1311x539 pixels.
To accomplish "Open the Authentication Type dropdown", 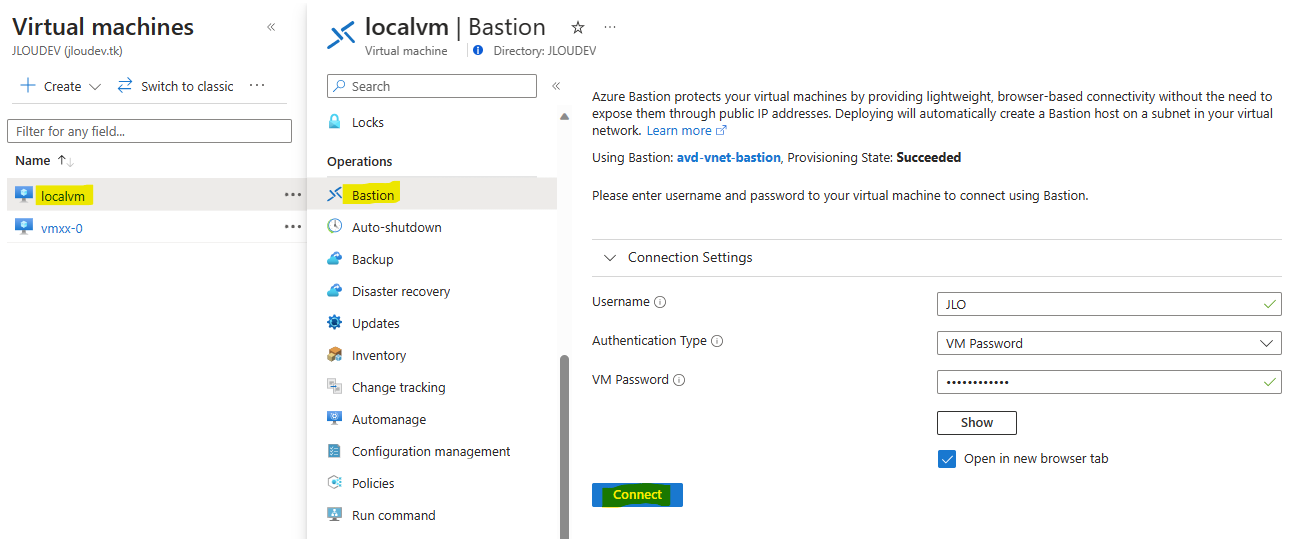I will [1109, 343].
